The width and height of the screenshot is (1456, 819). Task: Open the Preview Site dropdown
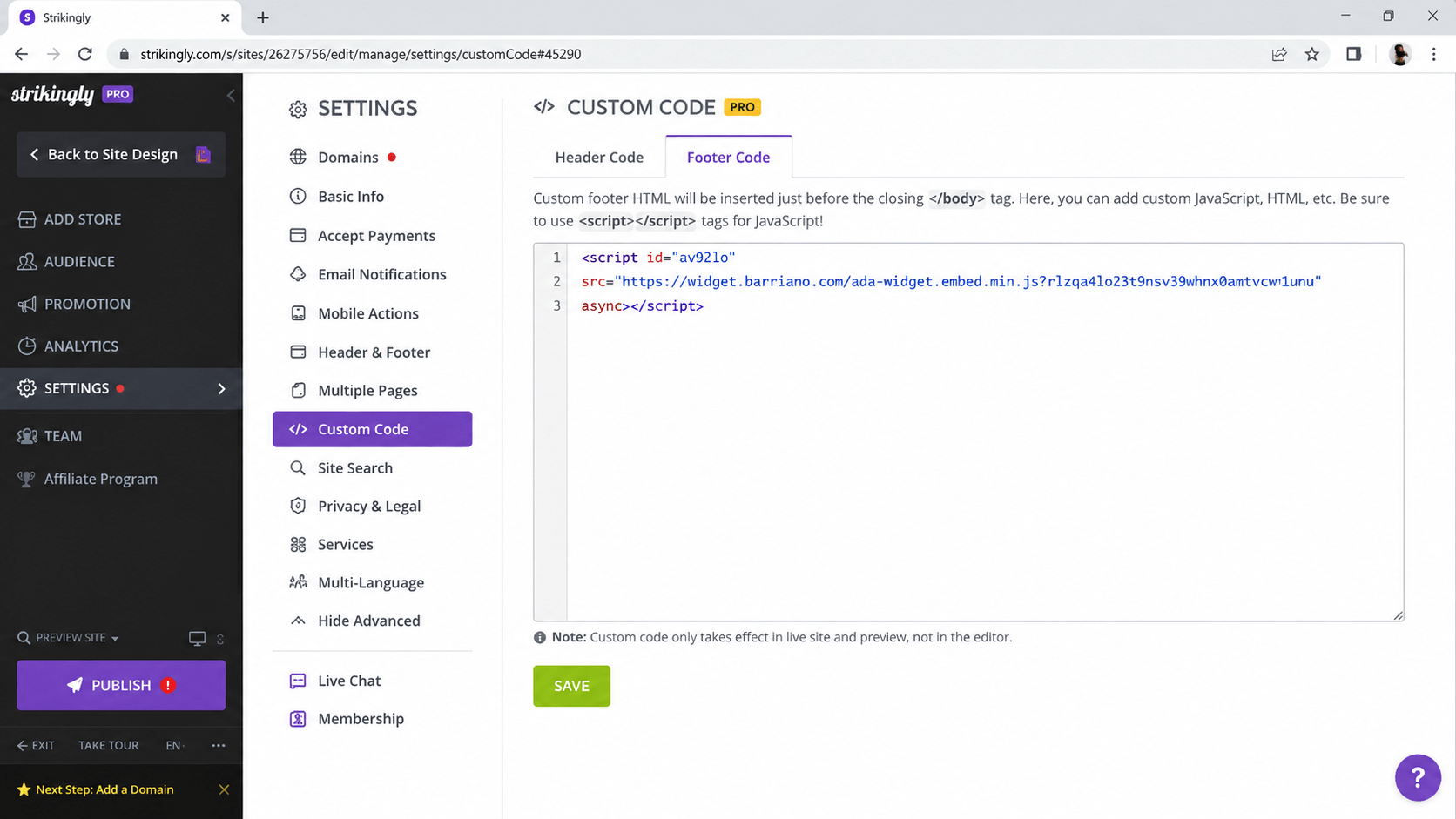pyautogui.click(x=69, y=638)
